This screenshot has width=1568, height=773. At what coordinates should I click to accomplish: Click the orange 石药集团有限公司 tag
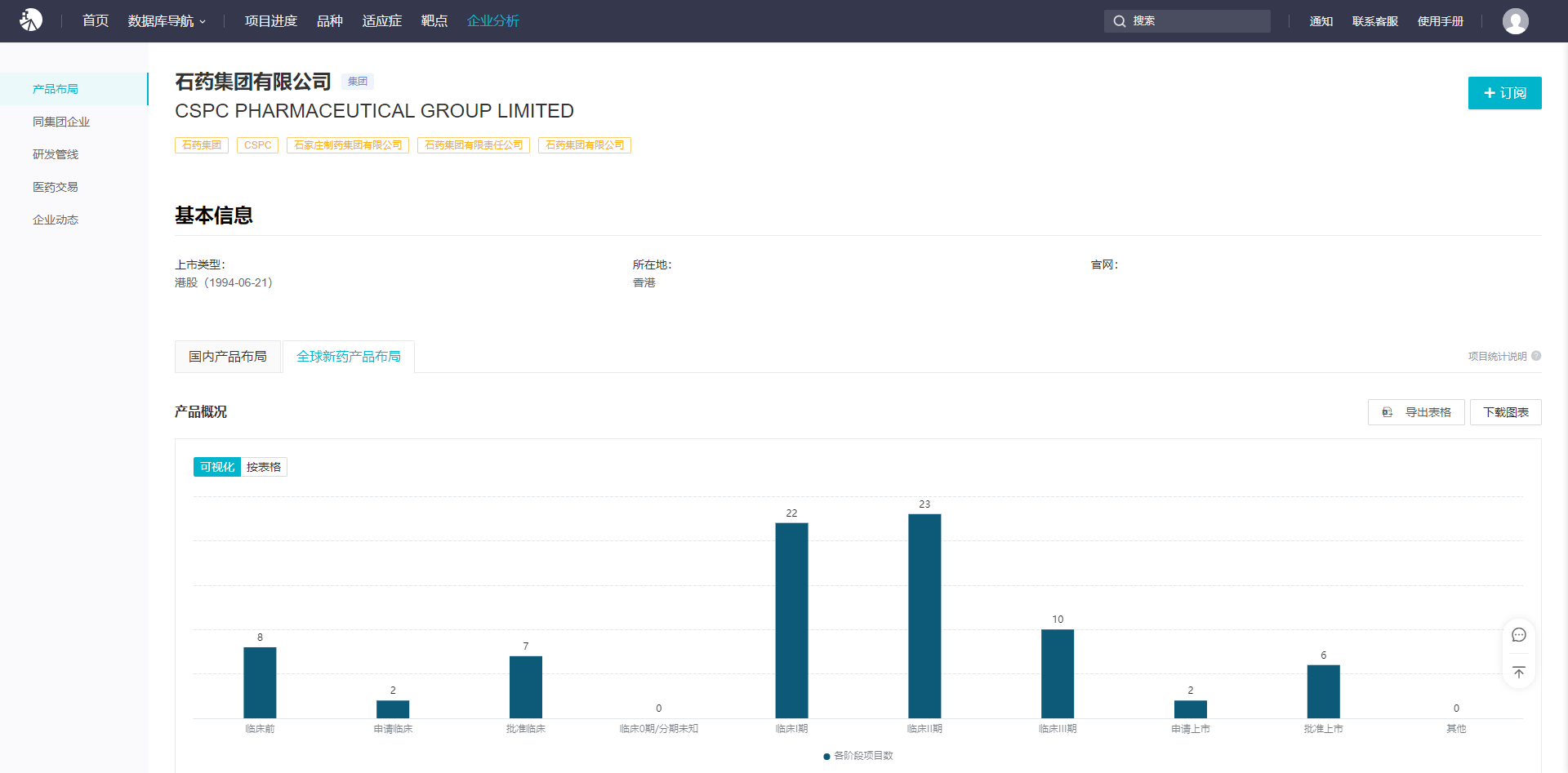click(585, 145)
